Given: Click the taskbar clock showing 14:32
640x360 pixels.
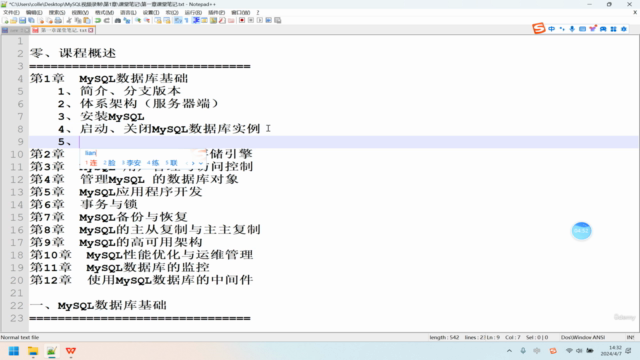Looking at the screenshot, I should coord(611,351).
